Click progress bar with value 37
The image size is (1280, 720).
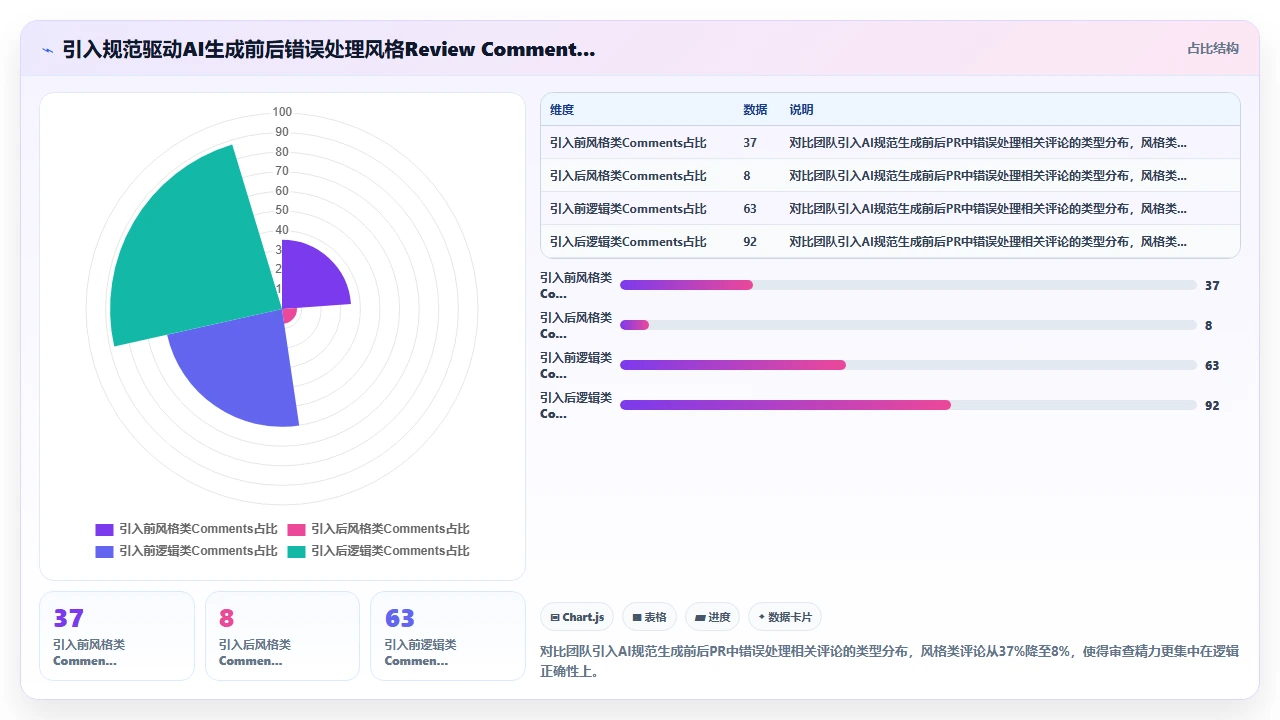tap(908, 285)
